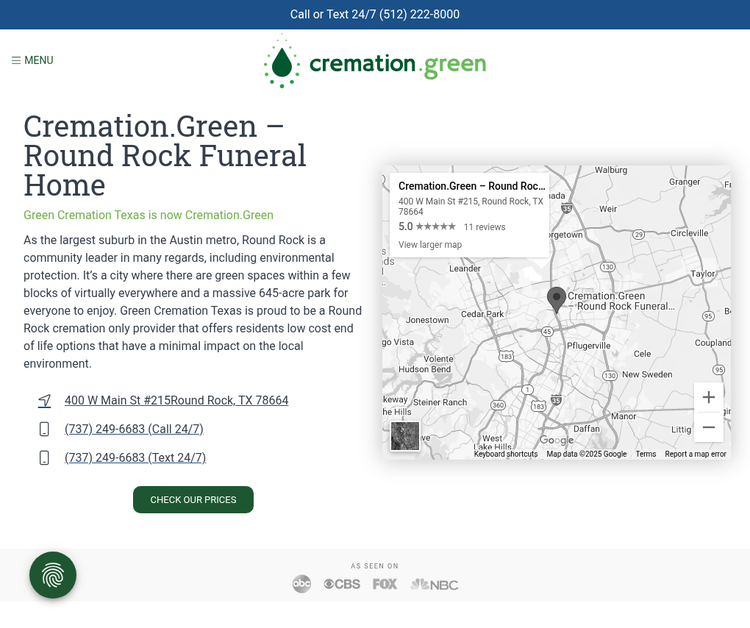The height and width of the screenshot is (628, 750).
Task: Click the Cremation.Green logo
Action: [x=375, y=63]
